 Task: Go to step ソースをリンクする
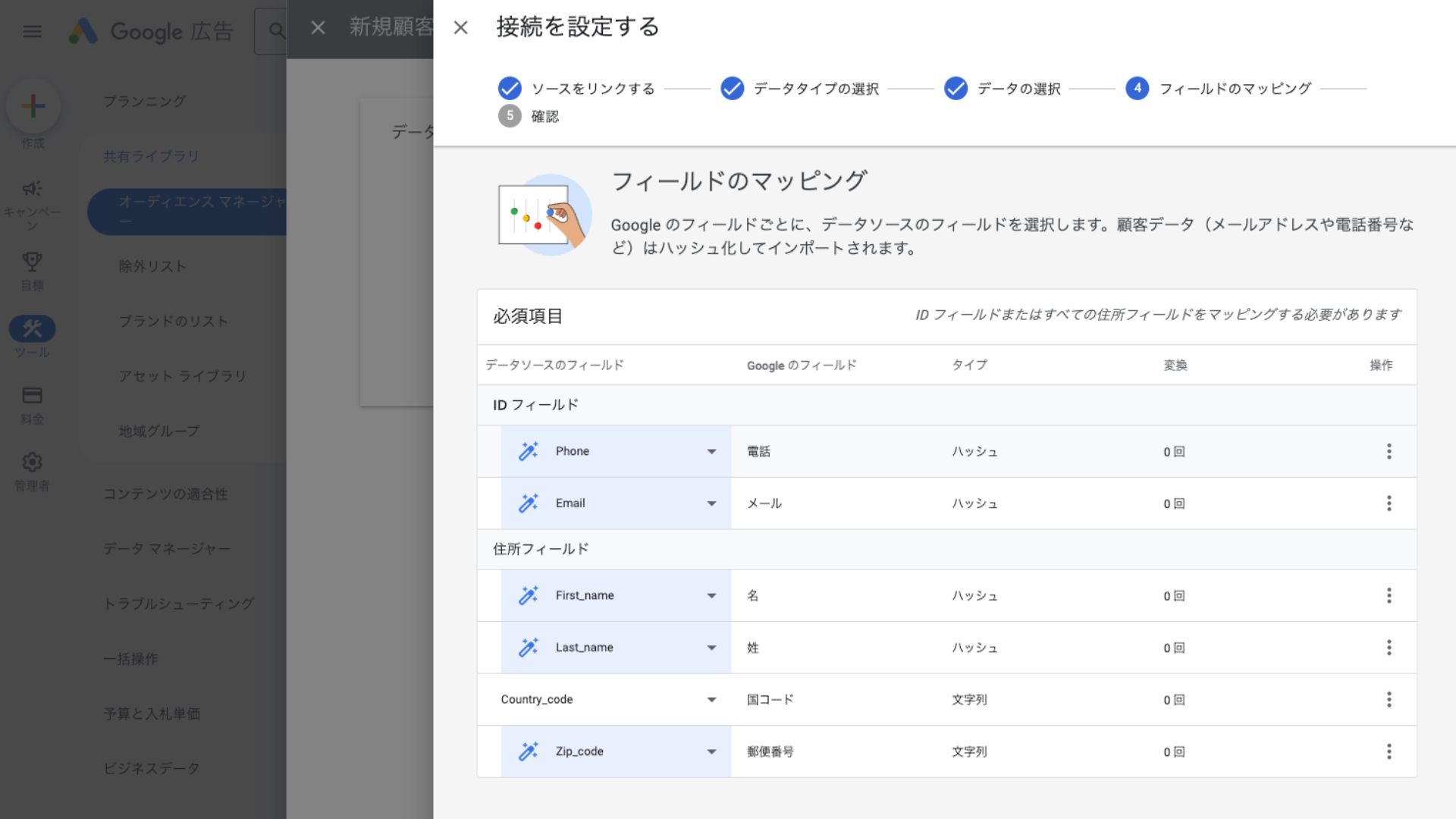[576, 89]
